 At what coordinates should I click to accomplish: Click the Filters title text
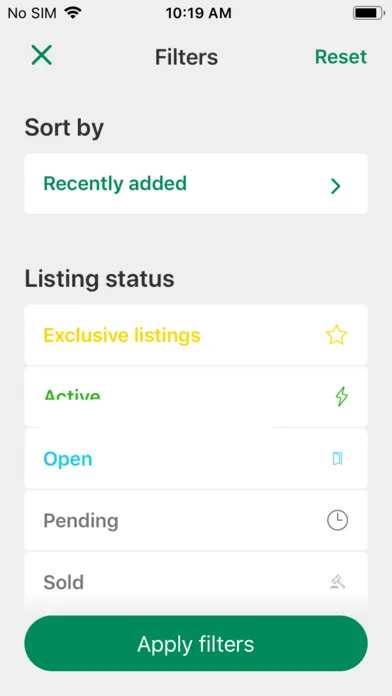[x=186, y=57]
